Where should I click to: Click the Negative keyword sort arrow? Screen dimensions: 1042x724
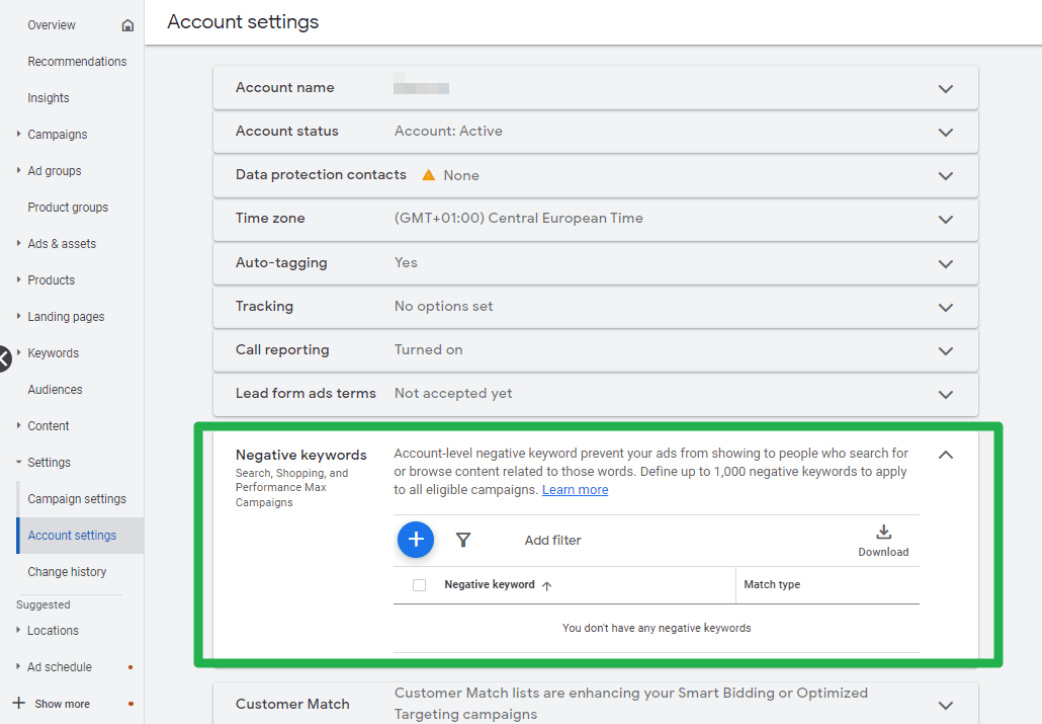[546, 586]
